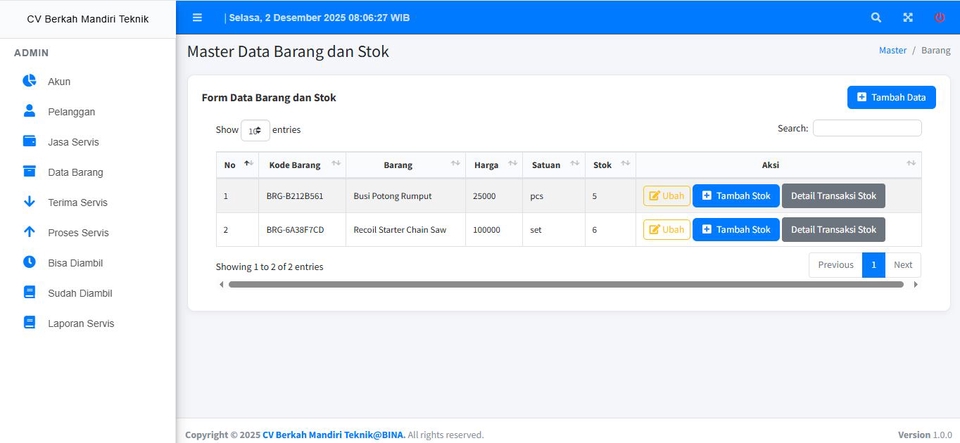Select the Pelanggan user icon
Image resolution: width=960 pixels, height=443 pixels.
(x=29, y=111)
